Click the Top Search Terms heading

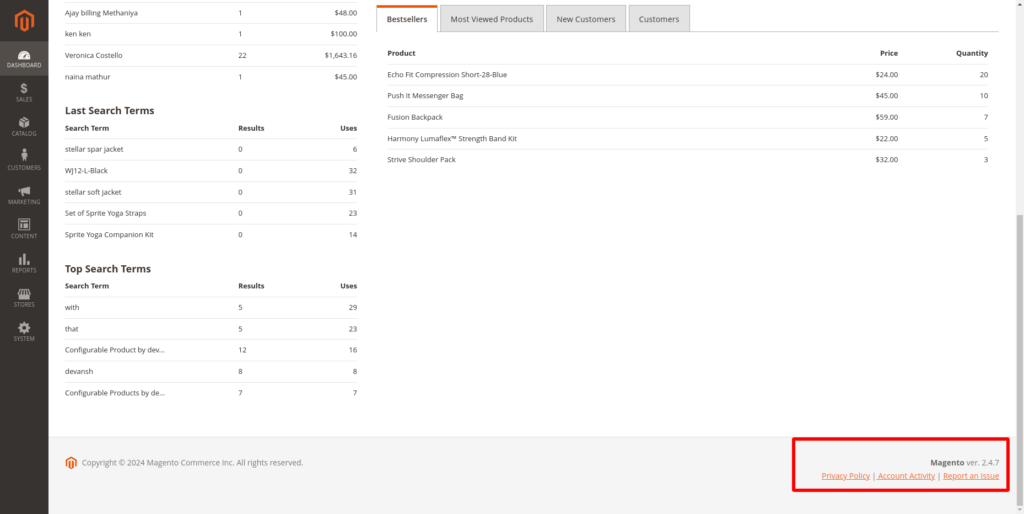tap(108, 268)
